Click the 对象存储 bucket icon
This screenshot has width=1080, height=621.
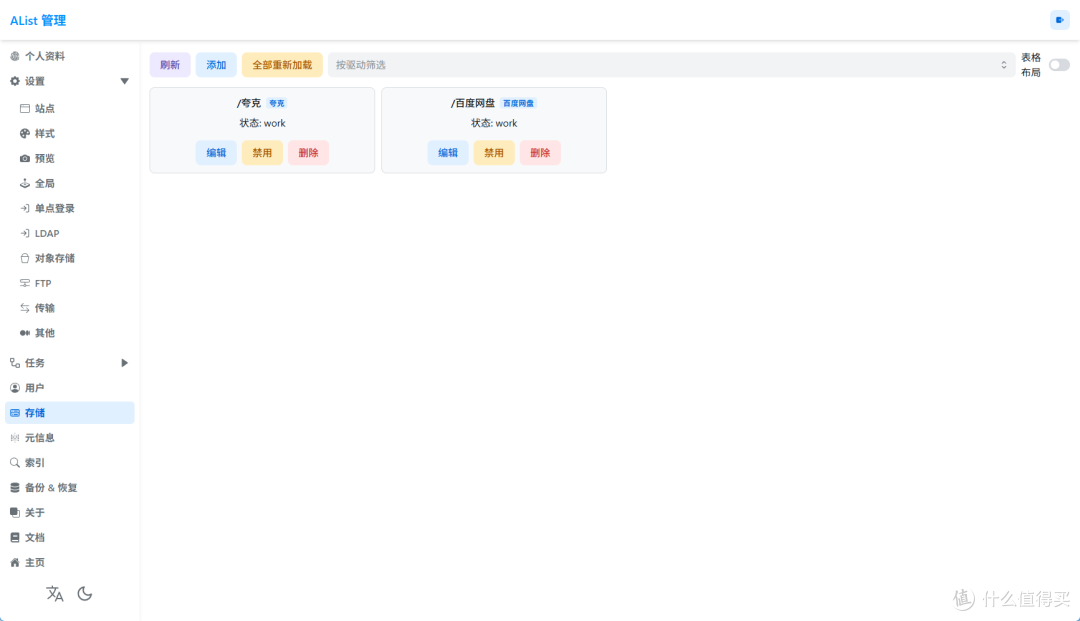coord(25,258)
